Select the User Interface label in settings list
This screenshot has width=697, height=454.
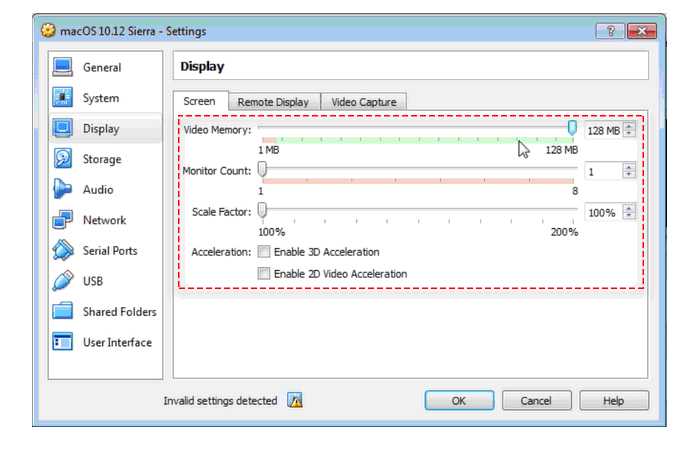coord(117,342)
